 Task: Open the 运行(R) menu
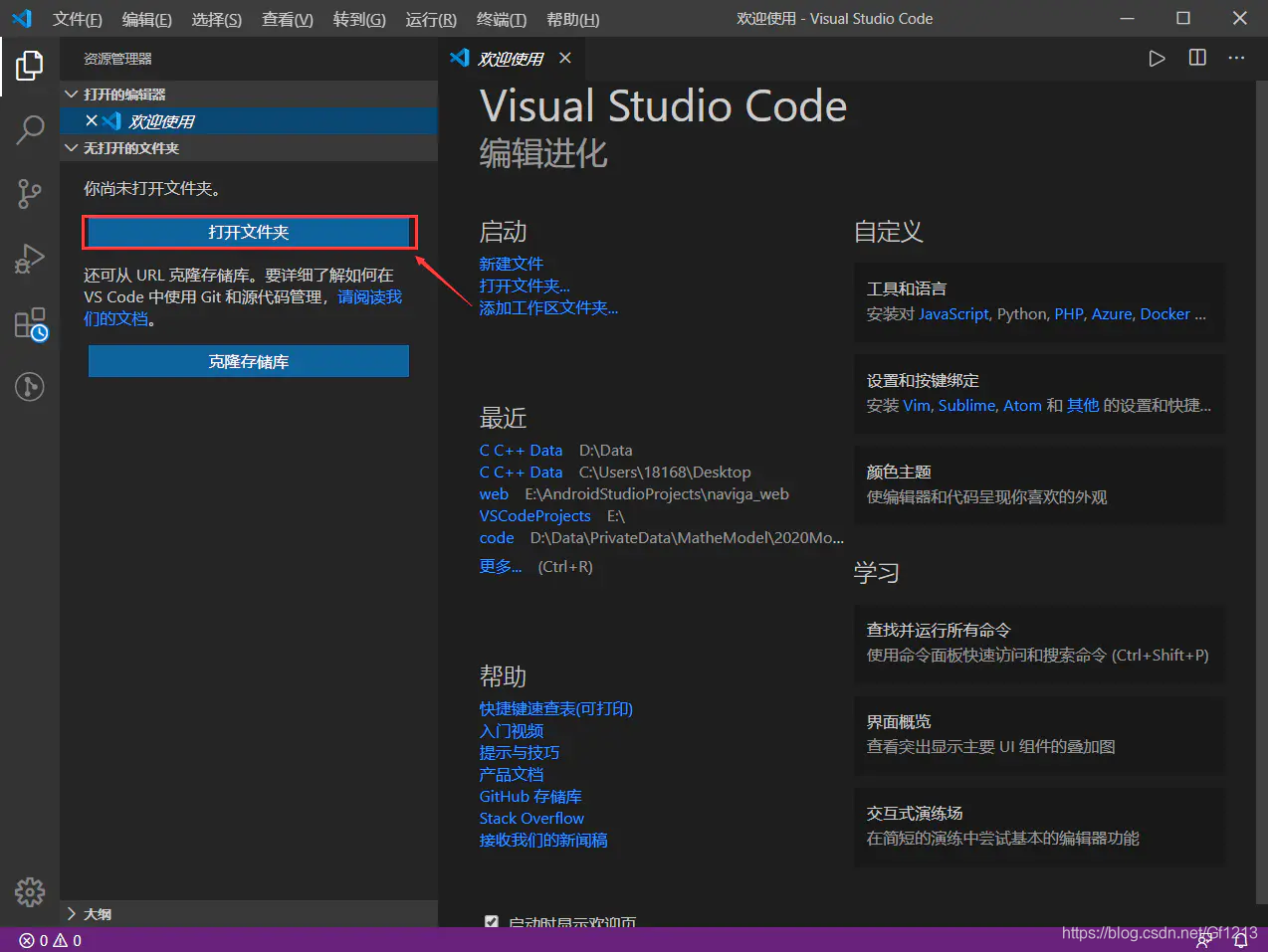431,19
